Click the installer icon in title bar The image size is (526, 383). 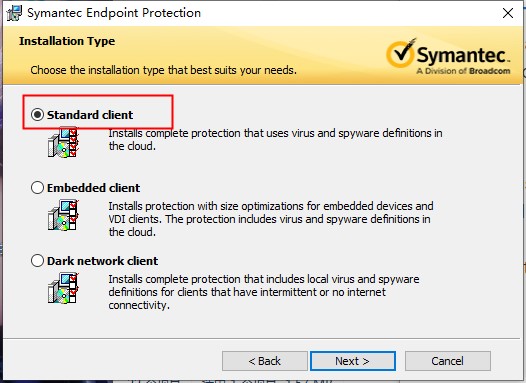[14, 13]
